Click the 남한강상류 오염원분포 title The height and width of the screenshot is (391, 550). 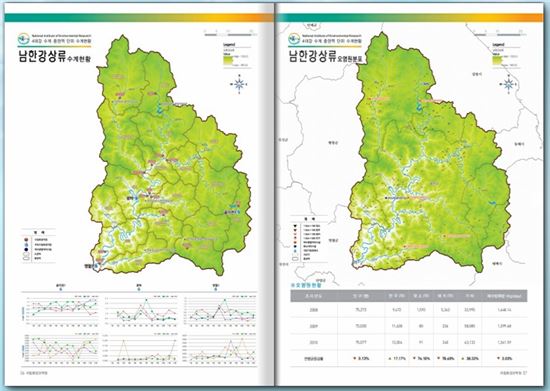(x=326, y=57)
